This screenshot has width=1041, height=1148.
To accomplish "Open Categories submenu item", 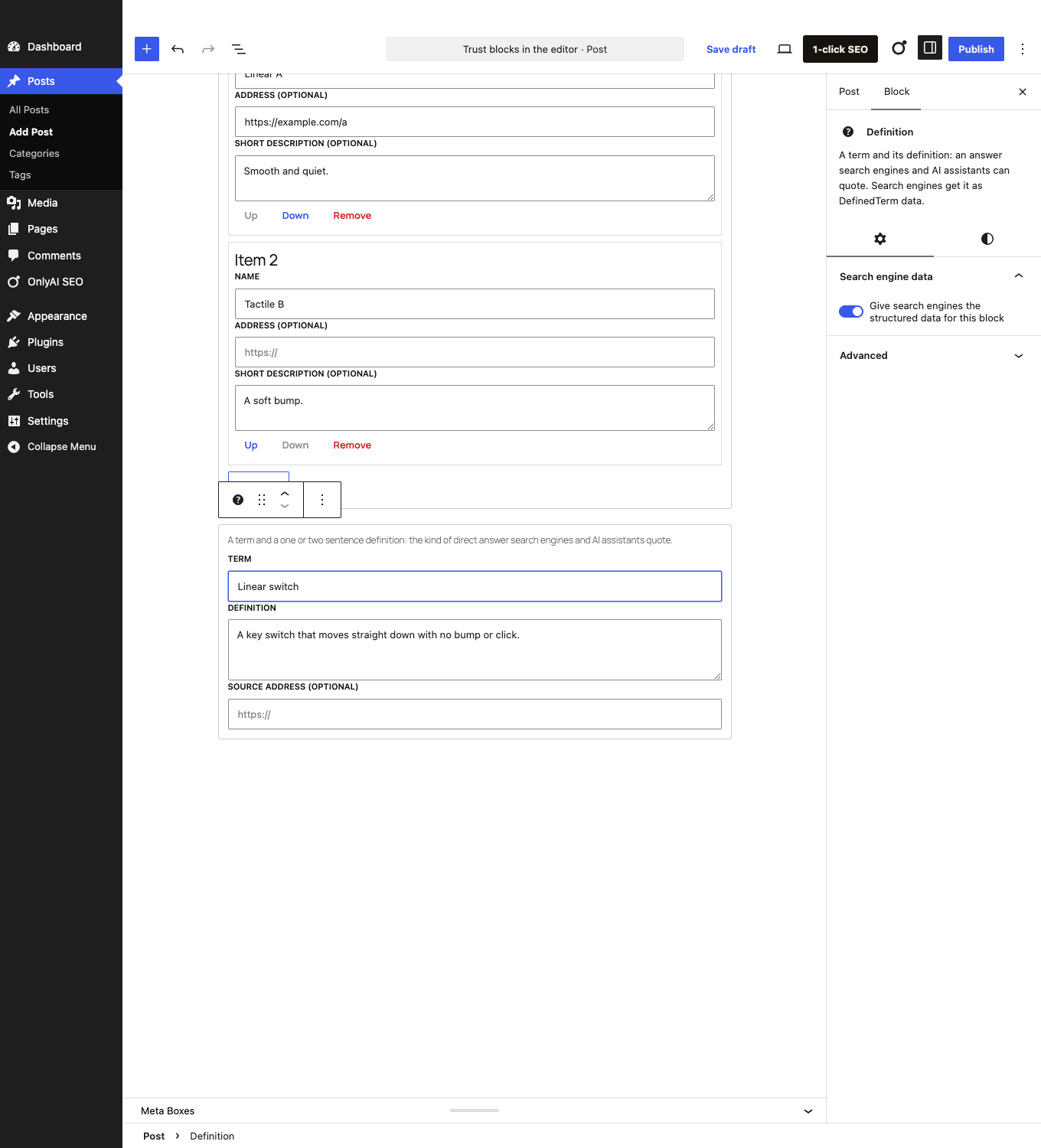I will [34, 154].
